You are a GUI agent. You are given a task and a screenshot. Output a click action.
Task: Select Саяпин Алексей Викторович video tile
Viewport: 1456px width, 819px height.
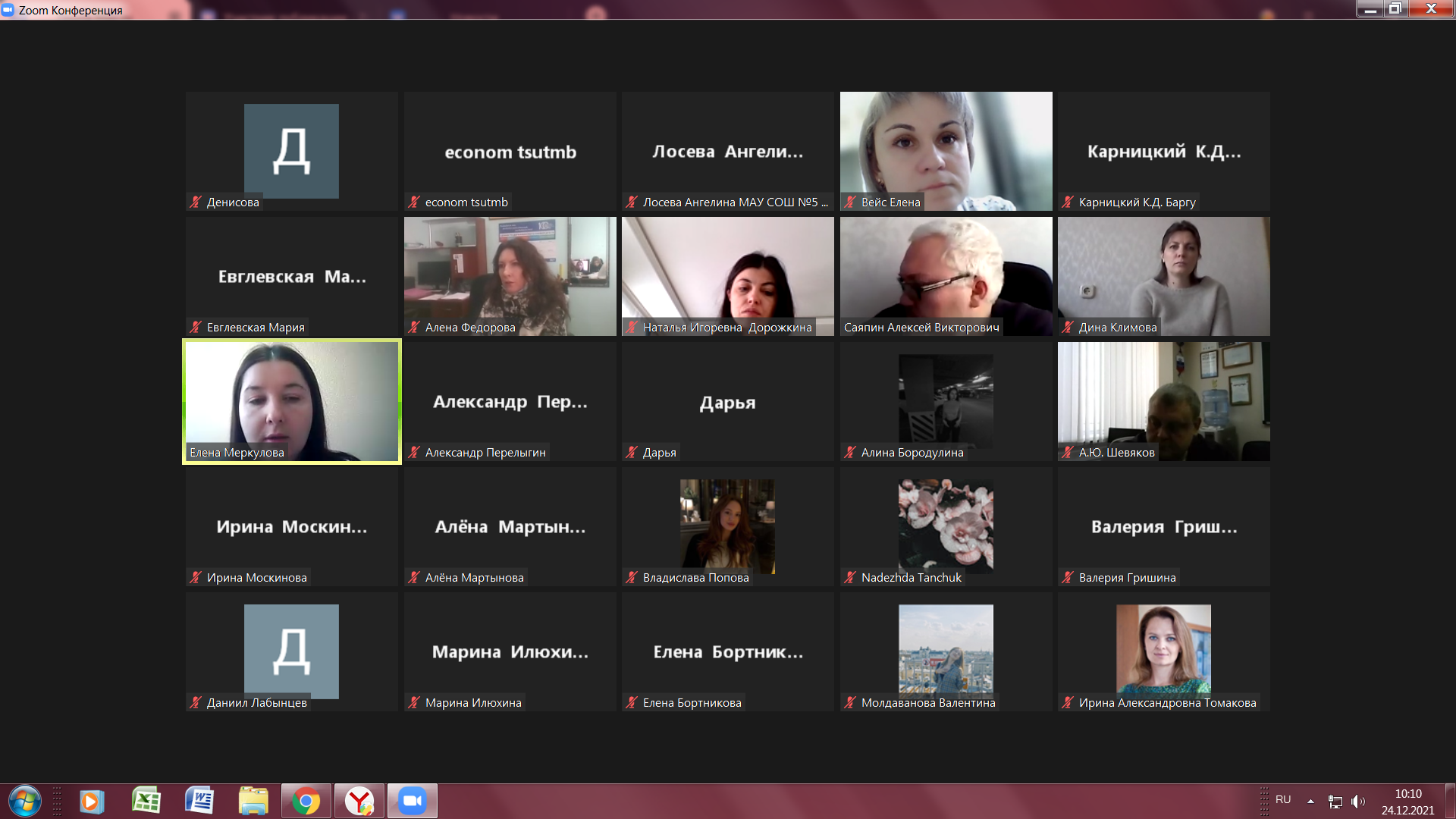[x=946, y=277]
